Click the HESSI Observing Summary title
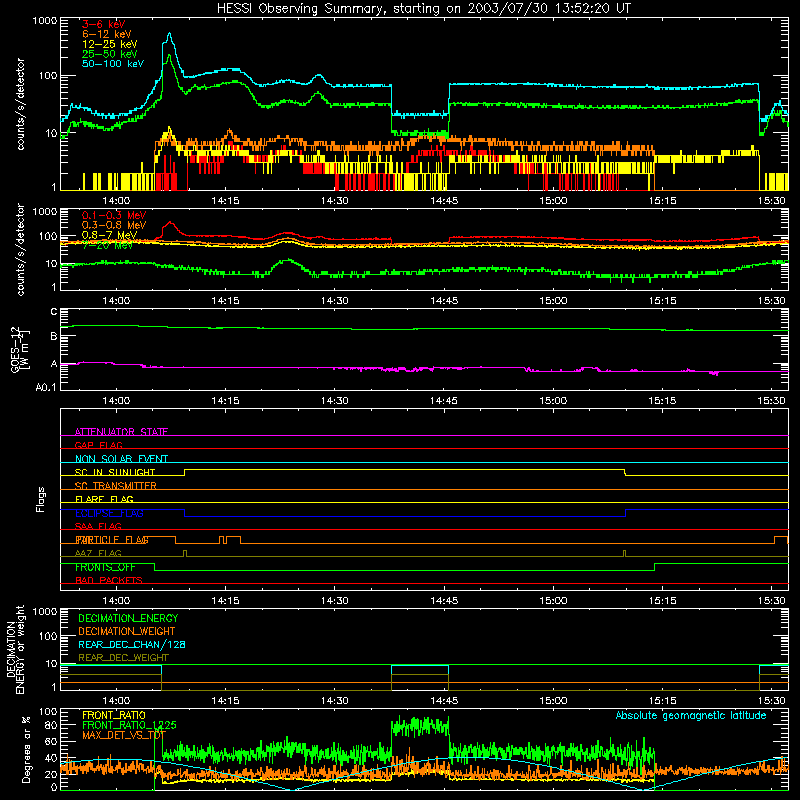This screenshot has height=800, width=800. (423, 8)
